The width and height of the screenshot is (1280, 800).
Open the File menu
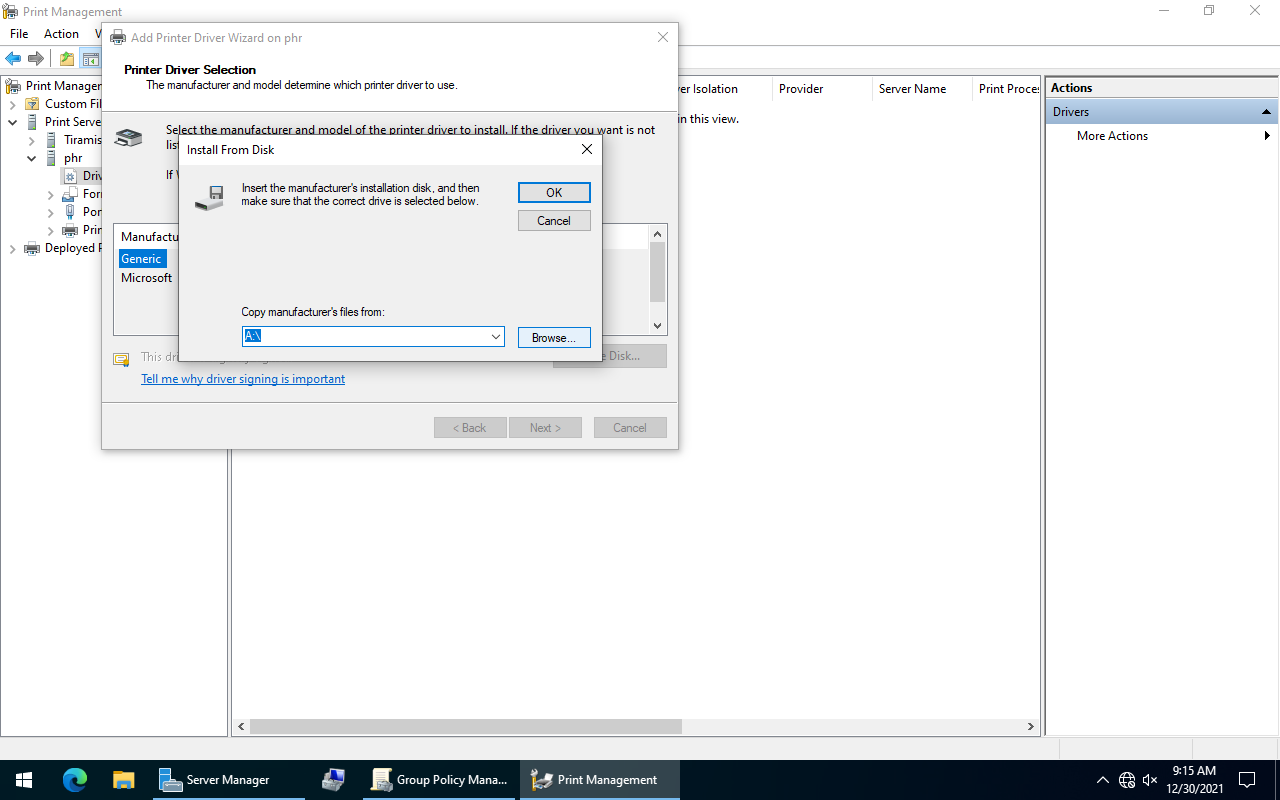pos(19,34)
